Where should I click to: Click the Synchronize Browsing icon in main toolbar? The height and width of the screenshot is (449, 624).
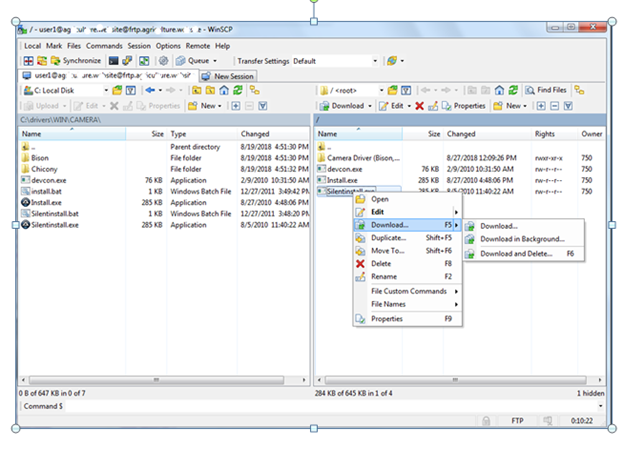tap(144, 61)
